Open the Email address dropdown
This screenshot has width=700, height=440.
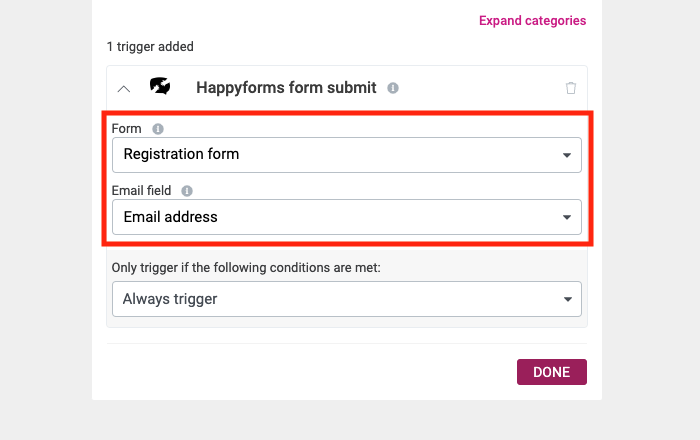pos(346,217)
